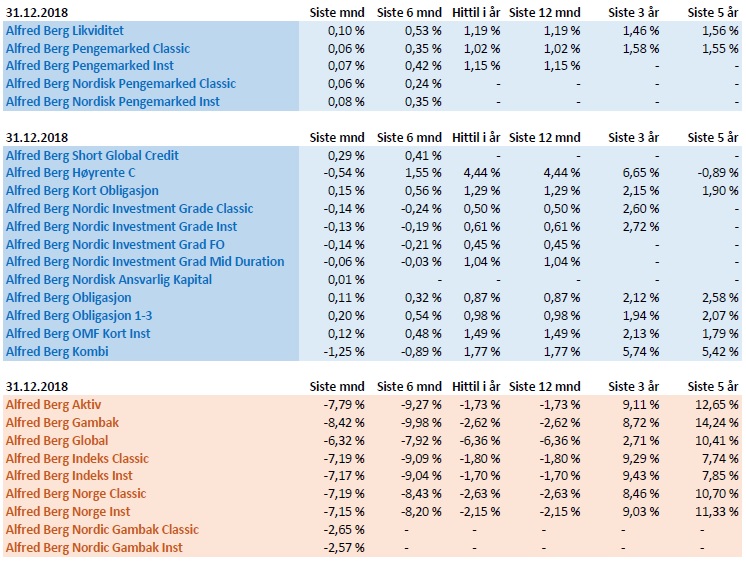Select Alfred Berg Nordic Gambak Classic

click(102, 530)
